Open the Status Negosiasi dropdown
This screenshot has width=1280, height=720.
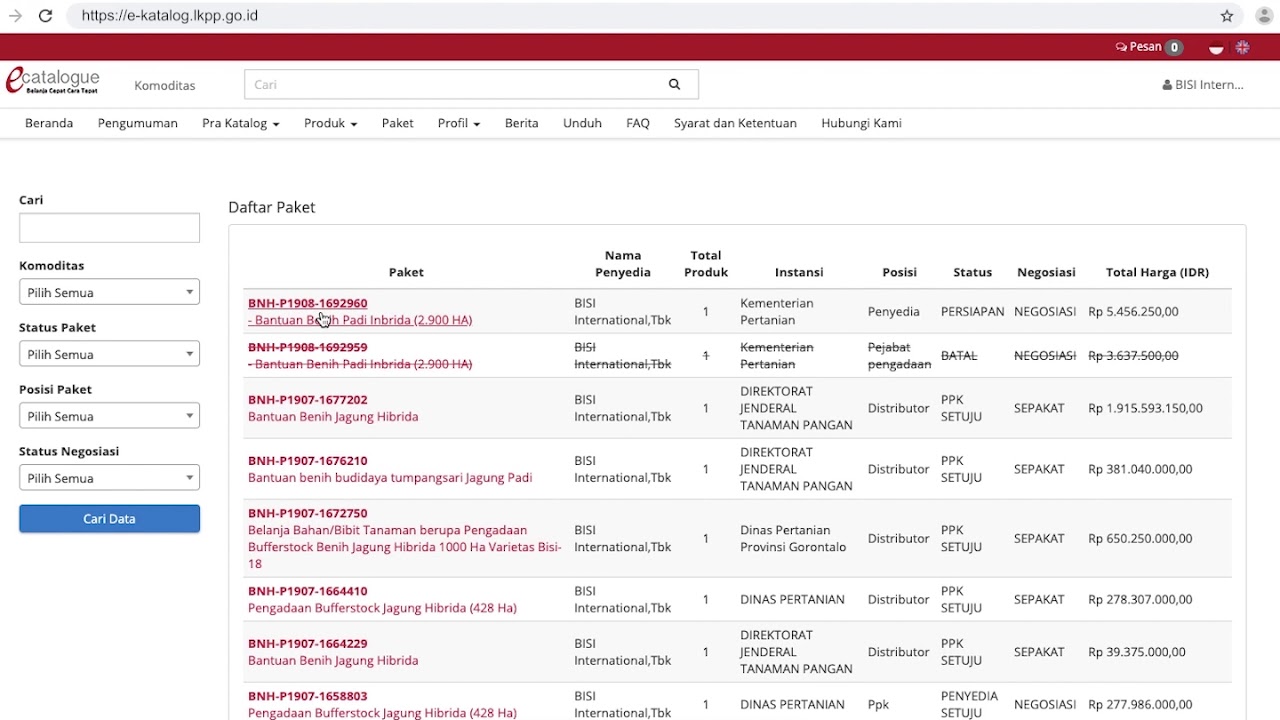point(109,478)
